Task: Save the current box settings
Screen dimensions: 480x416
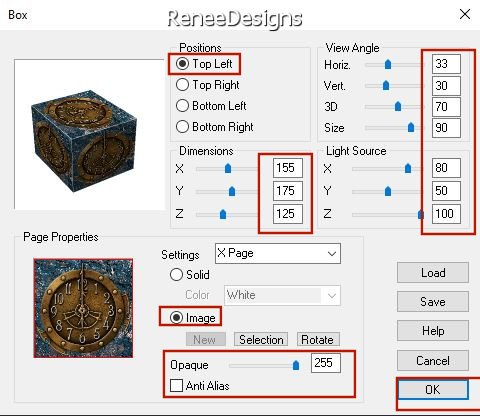Action: [x=433, y=302]
